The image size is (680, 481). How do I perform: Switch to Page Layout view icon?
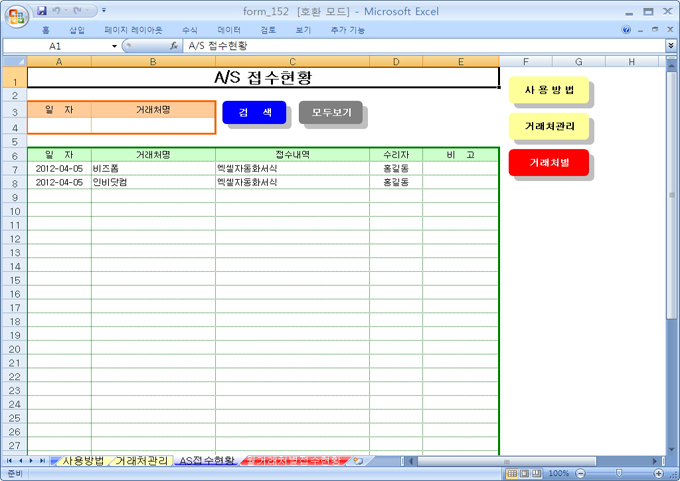tap(523, 473)
